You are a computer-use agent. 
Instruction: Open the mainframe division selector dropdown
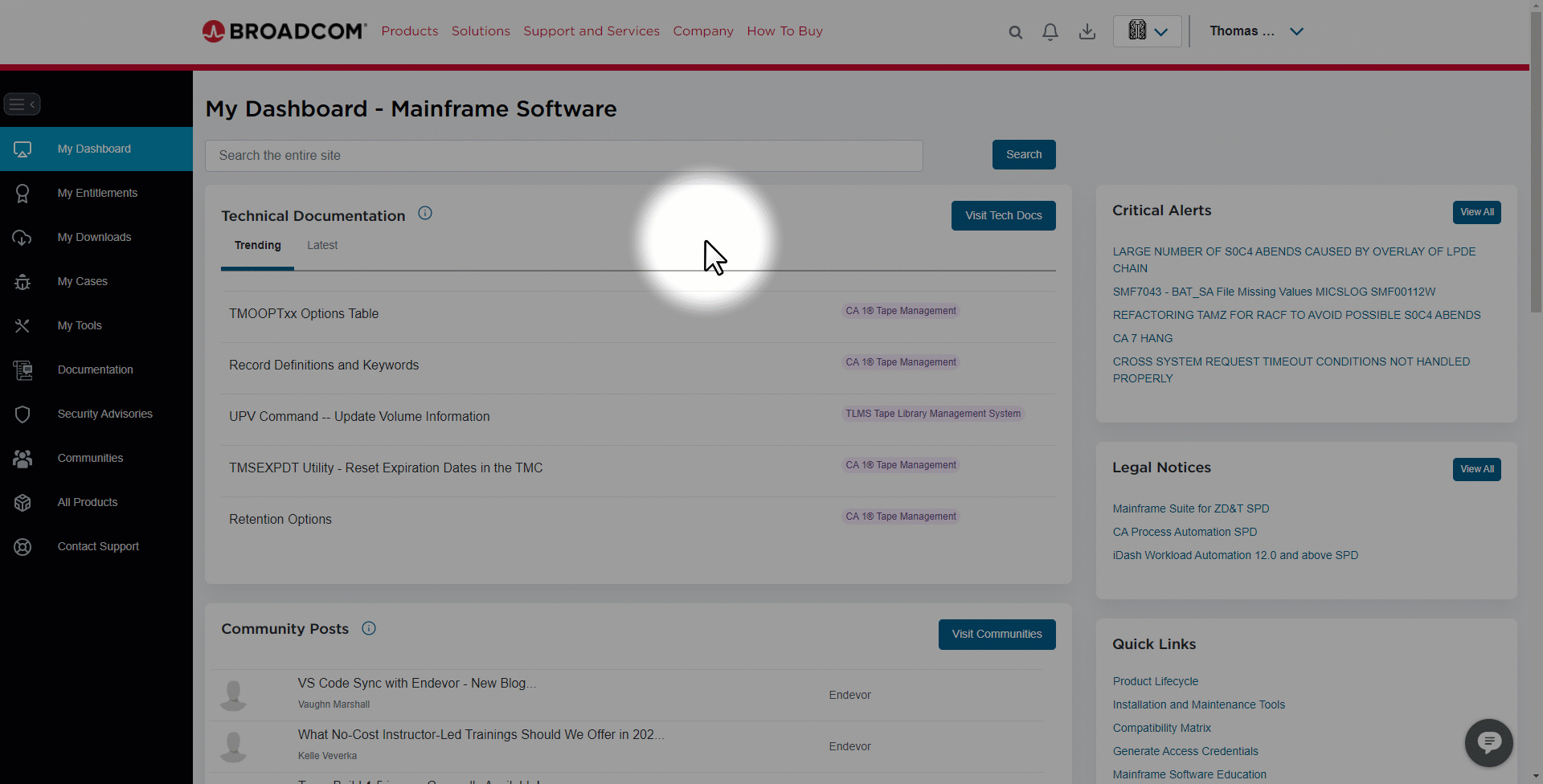pyautogui.click(x=1148, y=31)
